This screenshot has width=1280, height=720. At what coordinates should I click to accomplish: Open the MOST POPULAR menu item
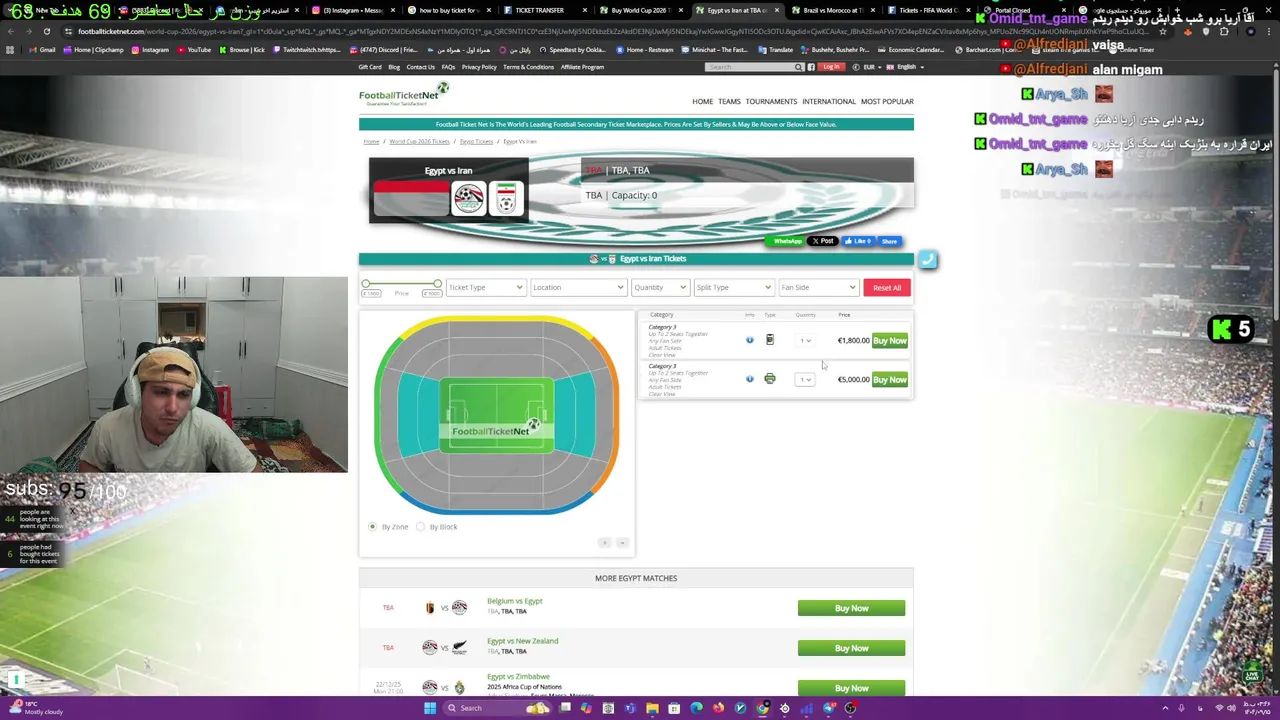(887, 101)
